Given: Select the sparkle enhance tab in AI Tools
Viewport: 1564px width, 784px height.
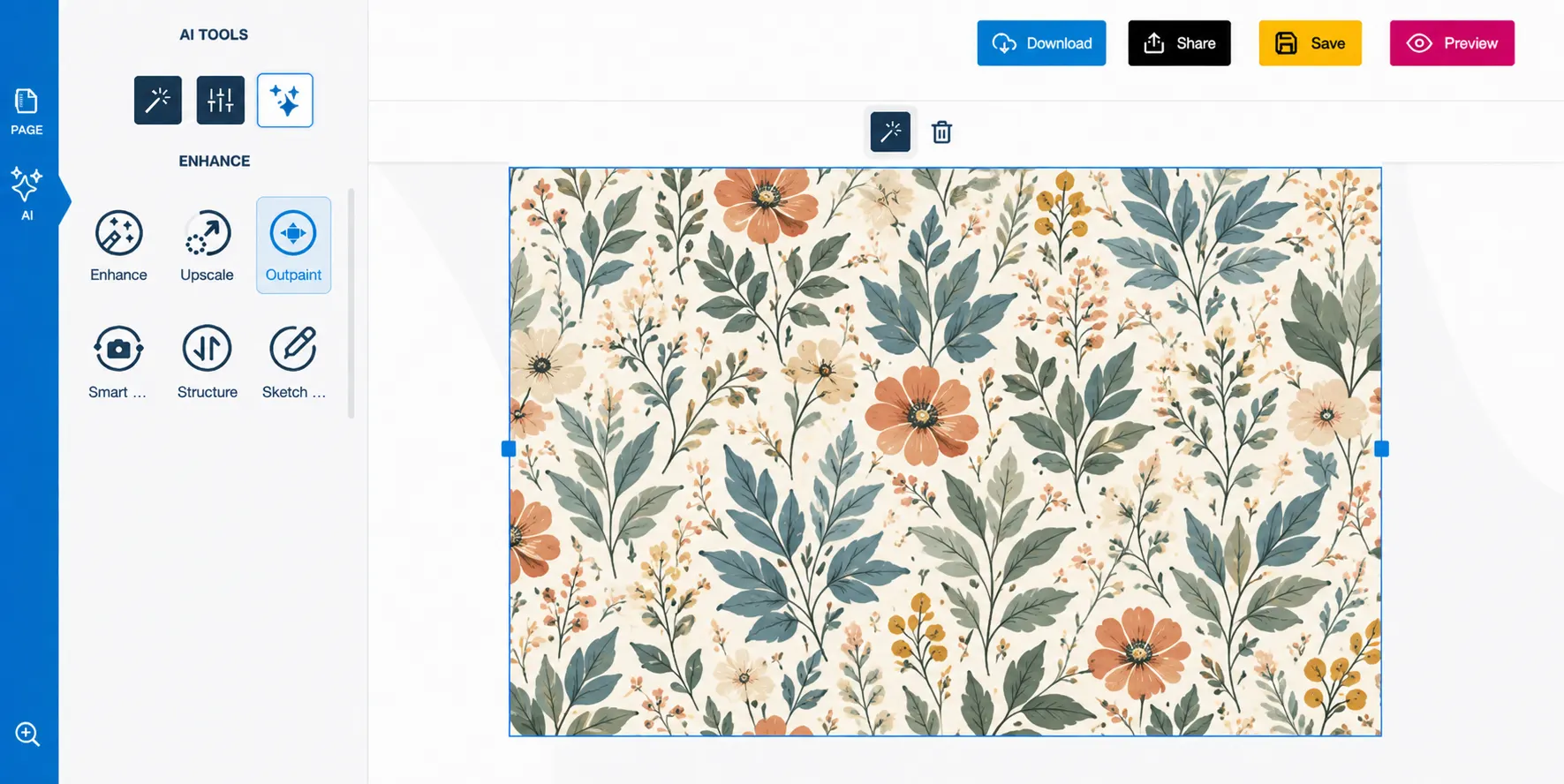Looking at the screenshot, I should pos(285,100).
